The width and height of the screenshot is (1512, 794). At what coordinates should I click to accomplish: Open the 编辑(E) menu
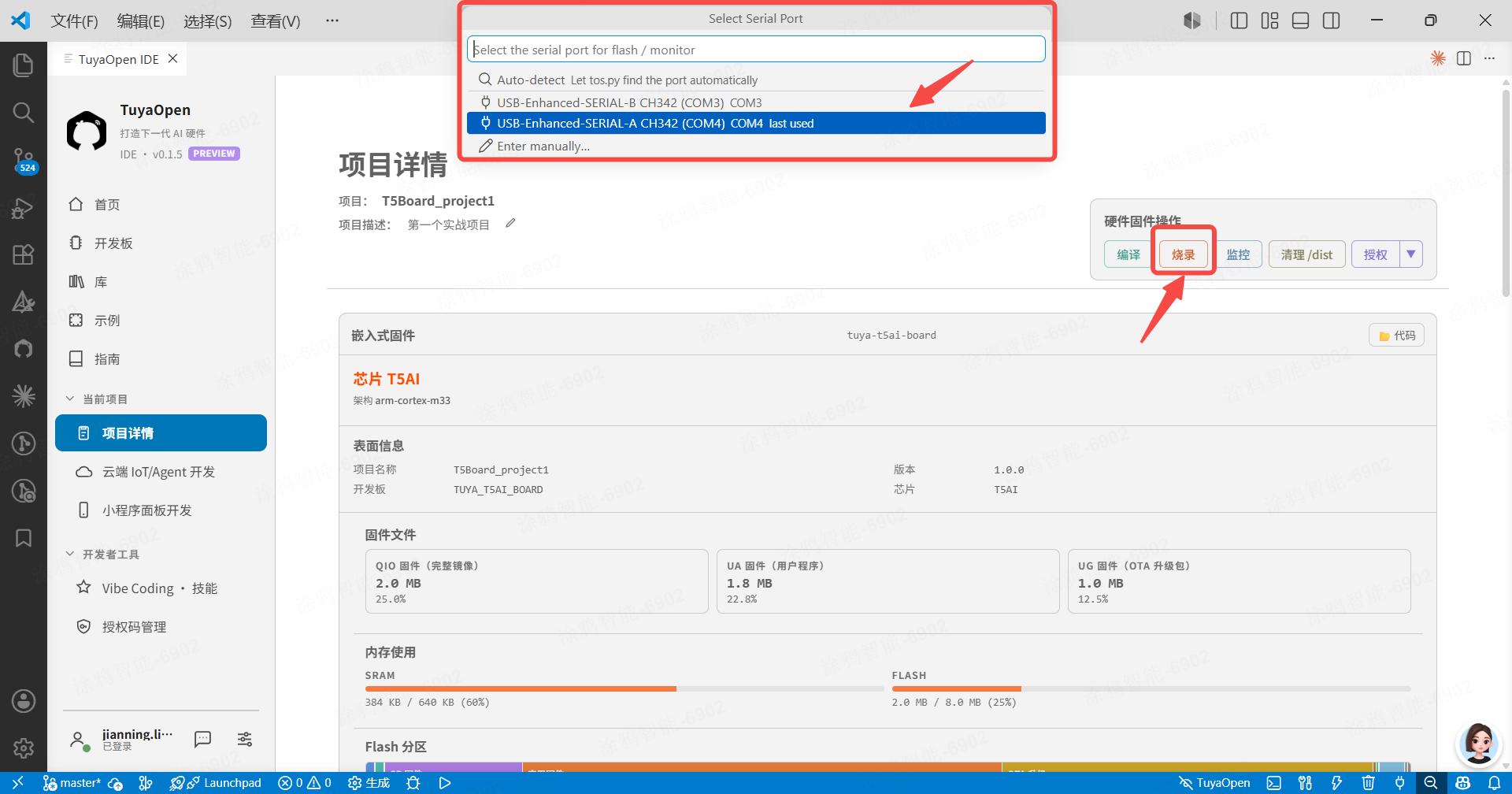click(x=141, y=21)
